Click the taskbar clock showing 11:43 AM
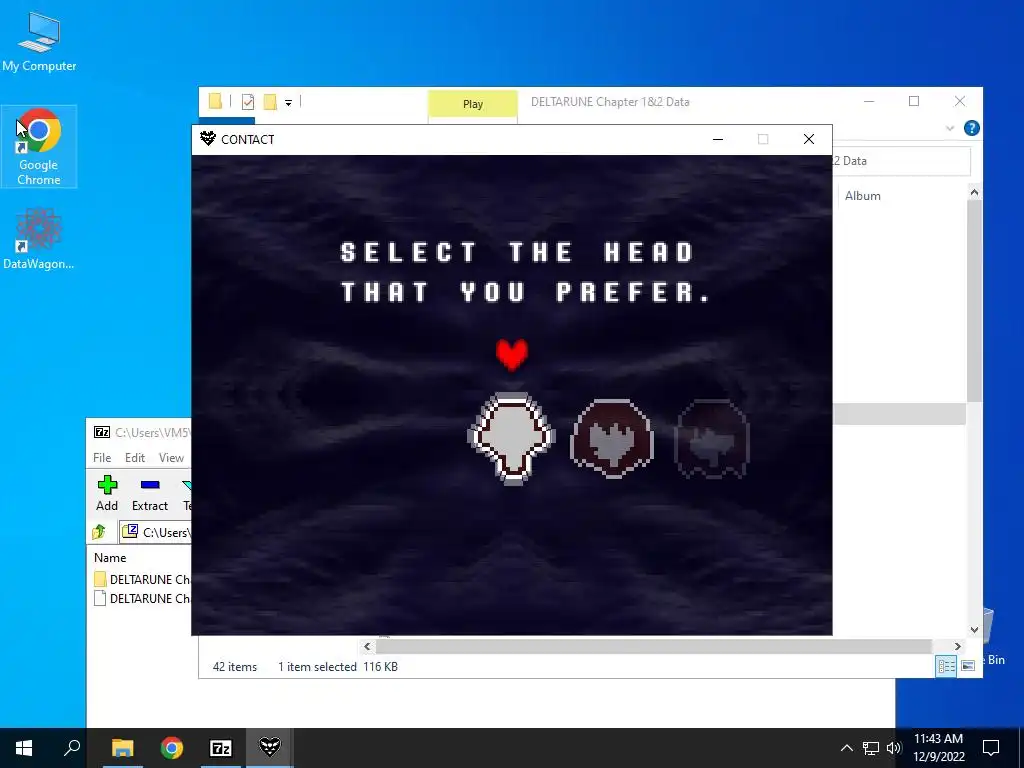The height and width of the screenshot is (768, 1024). click(938, 748)
